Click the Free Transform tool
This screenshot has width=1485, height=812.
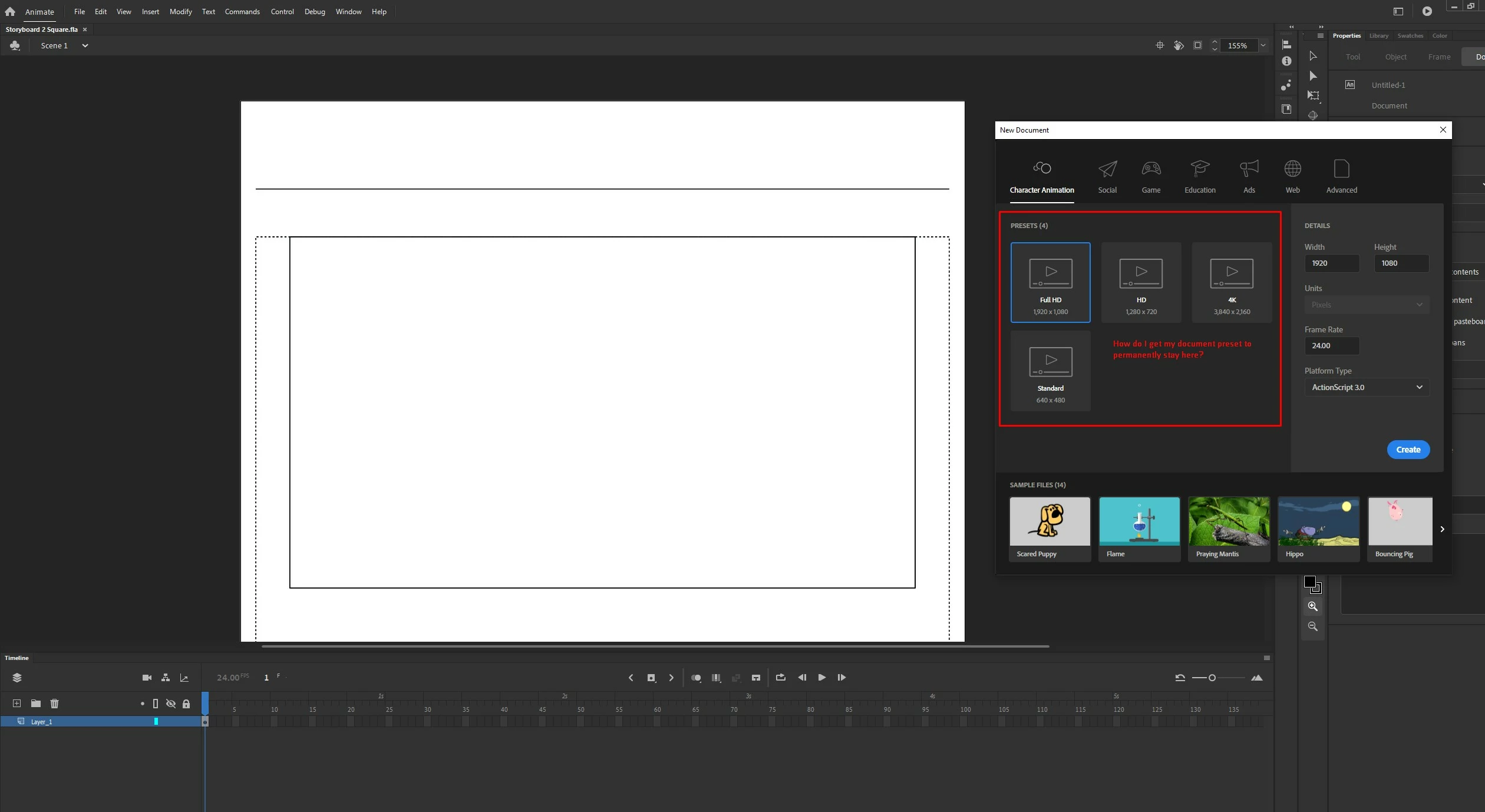pos(1313,95)
